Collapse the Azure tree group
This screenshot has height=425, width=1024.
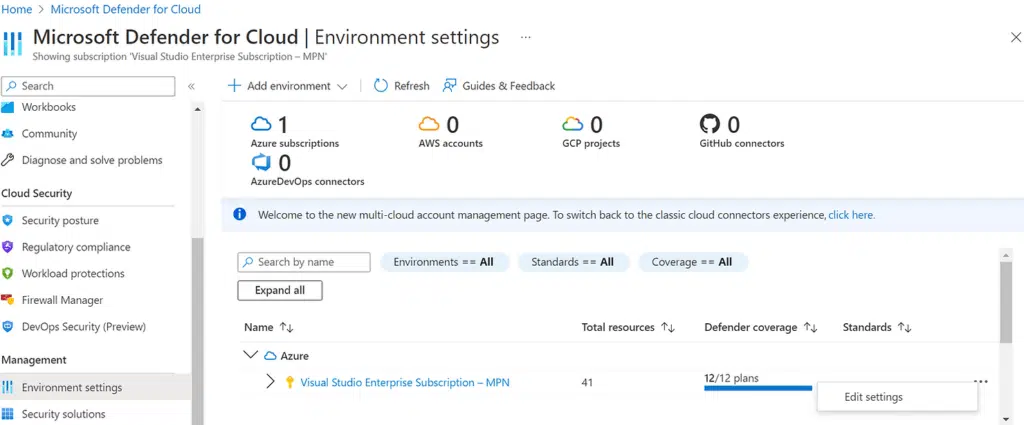(x=250, y=356)
